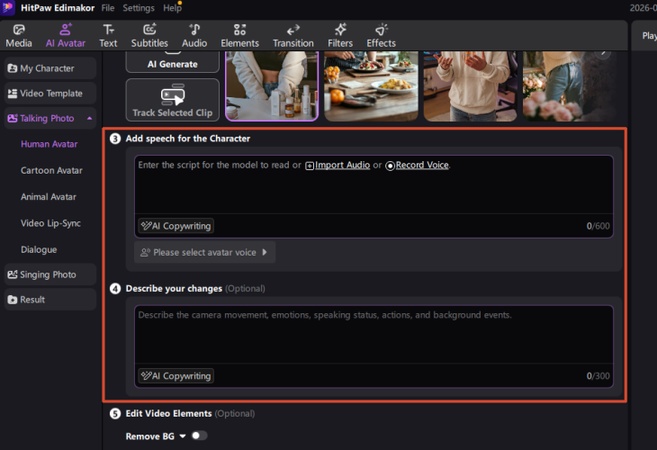Open the Settings menu

138,8
